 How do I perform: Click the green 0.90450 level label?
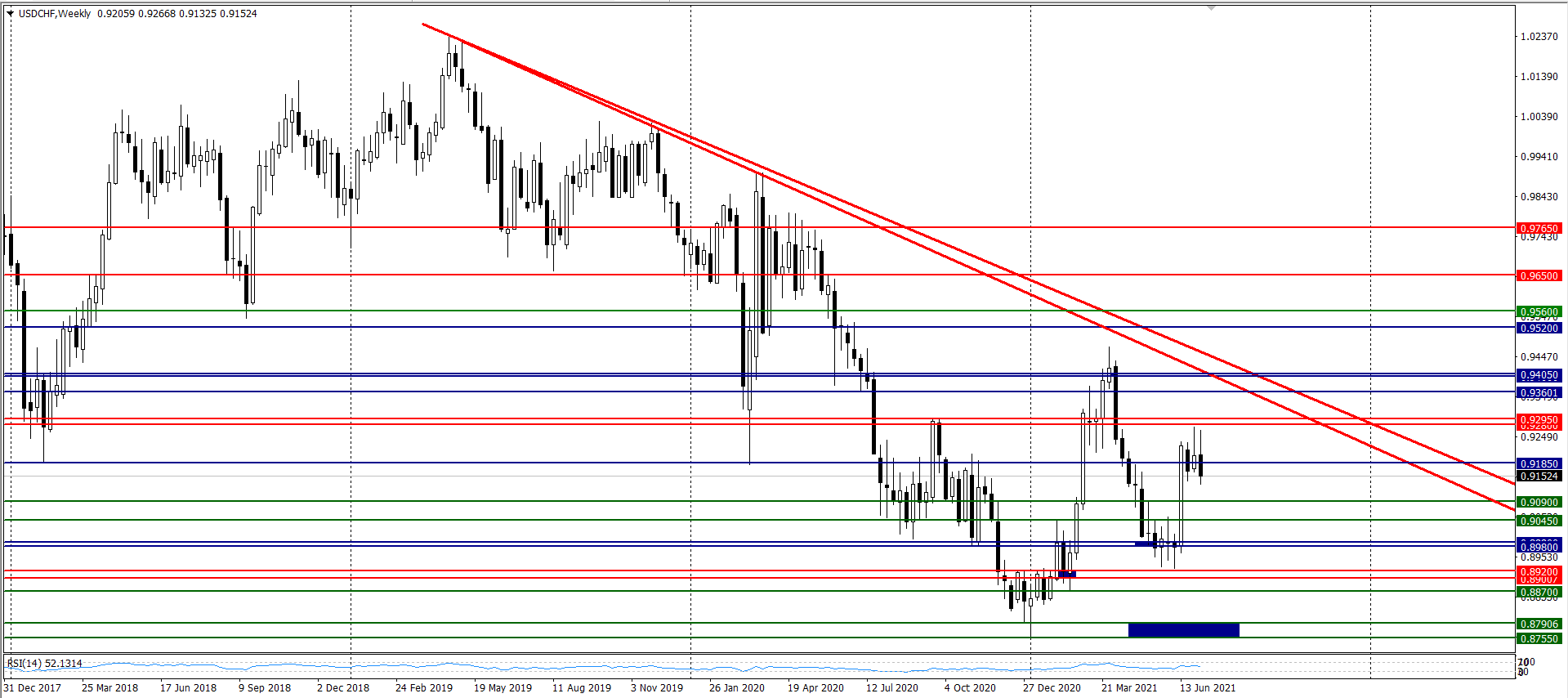click(x=1539, y=521)
